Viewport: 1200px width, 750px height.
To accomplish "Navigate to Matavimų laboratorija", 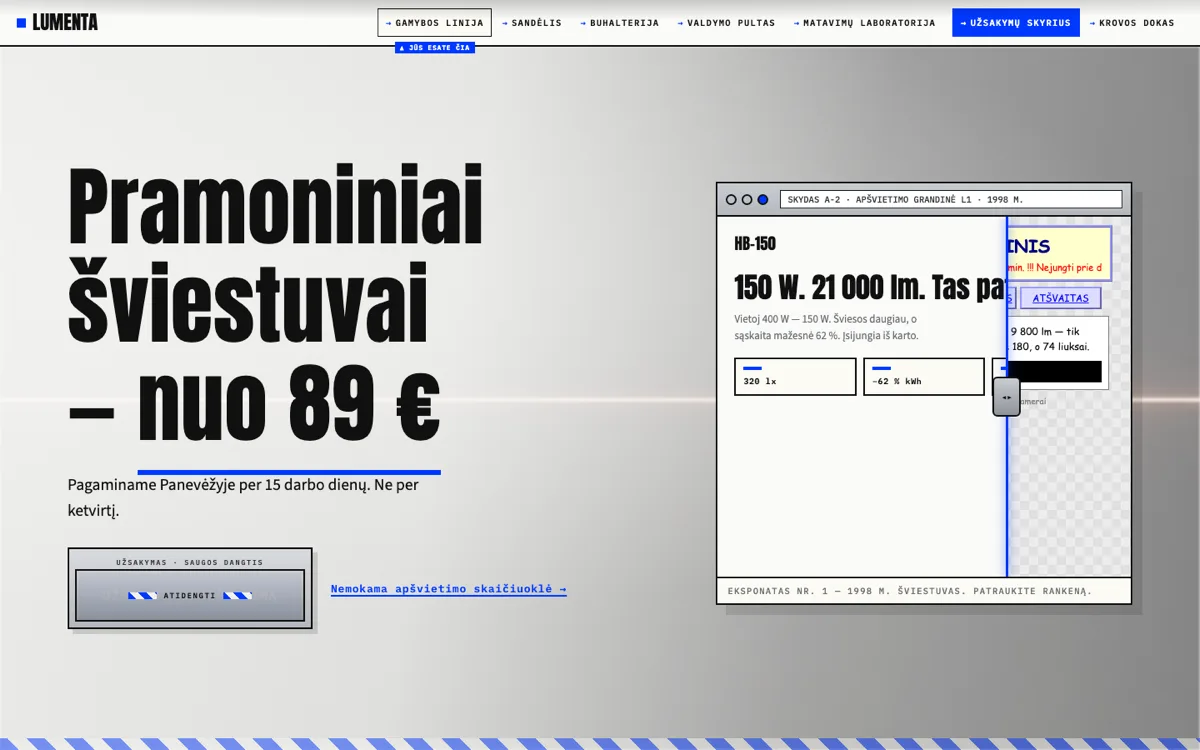I will (x=865, y=23).
